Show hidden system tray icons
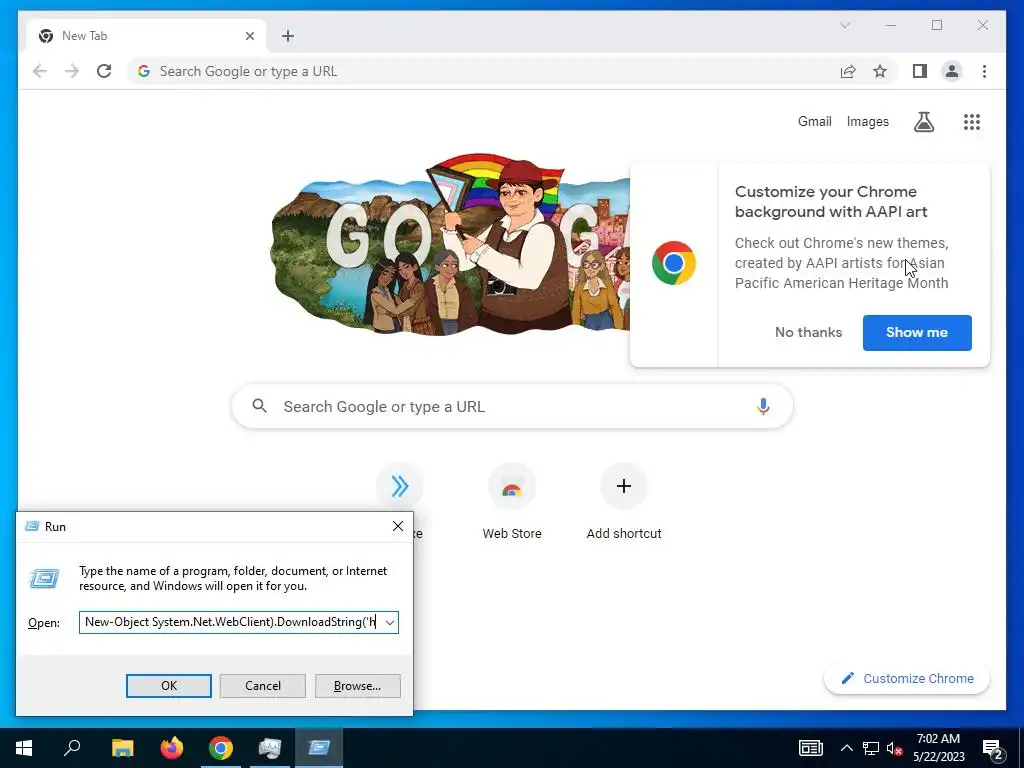 [846, 748]
